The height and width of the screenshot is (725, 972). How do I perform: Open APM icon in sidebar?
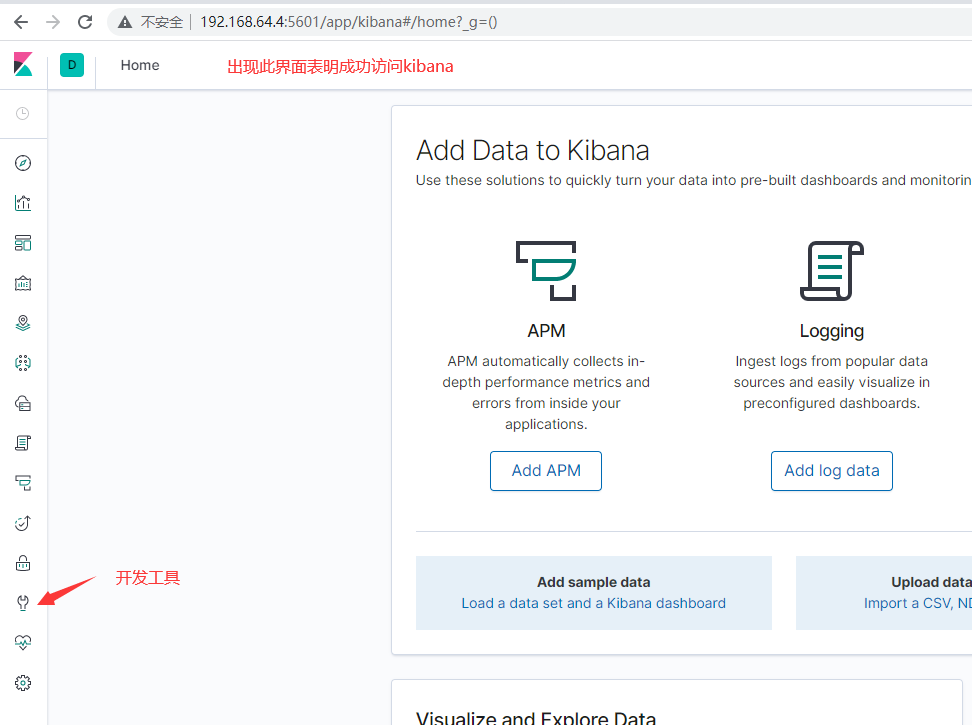[x=23, y=483]
